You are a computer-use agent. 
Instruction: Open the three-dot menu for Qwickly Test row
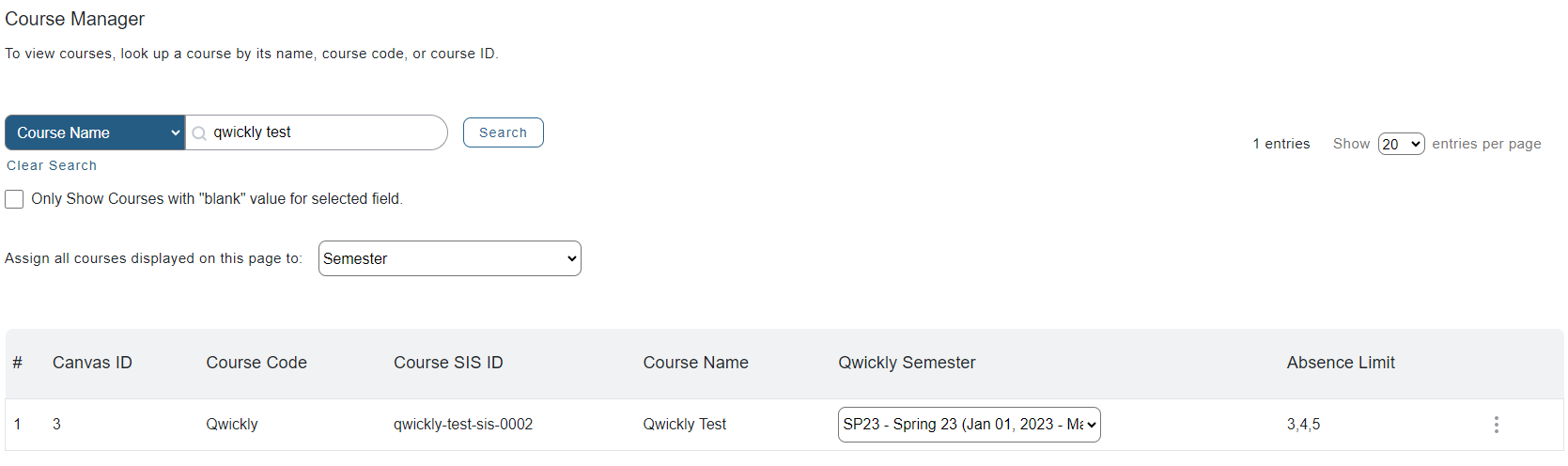[1496, 425]
